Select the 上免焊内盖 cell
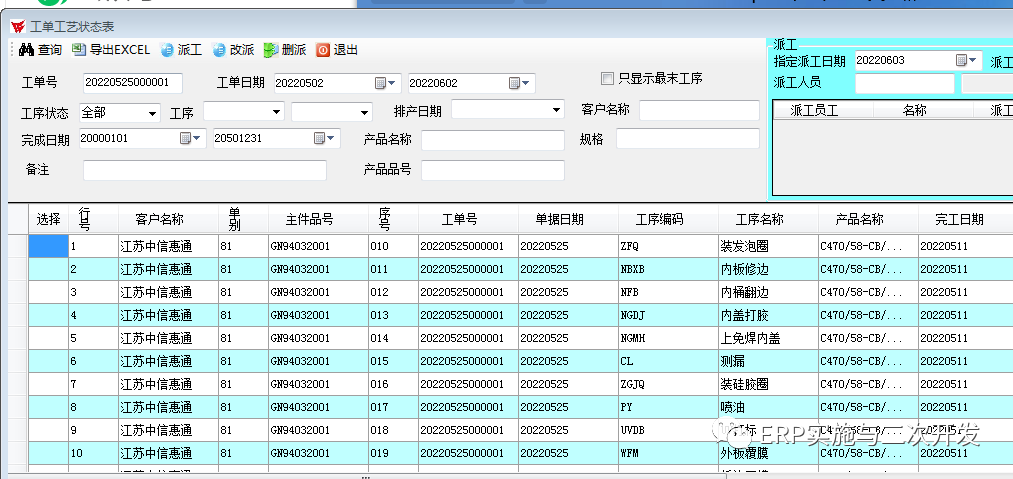 click(768, 338)
